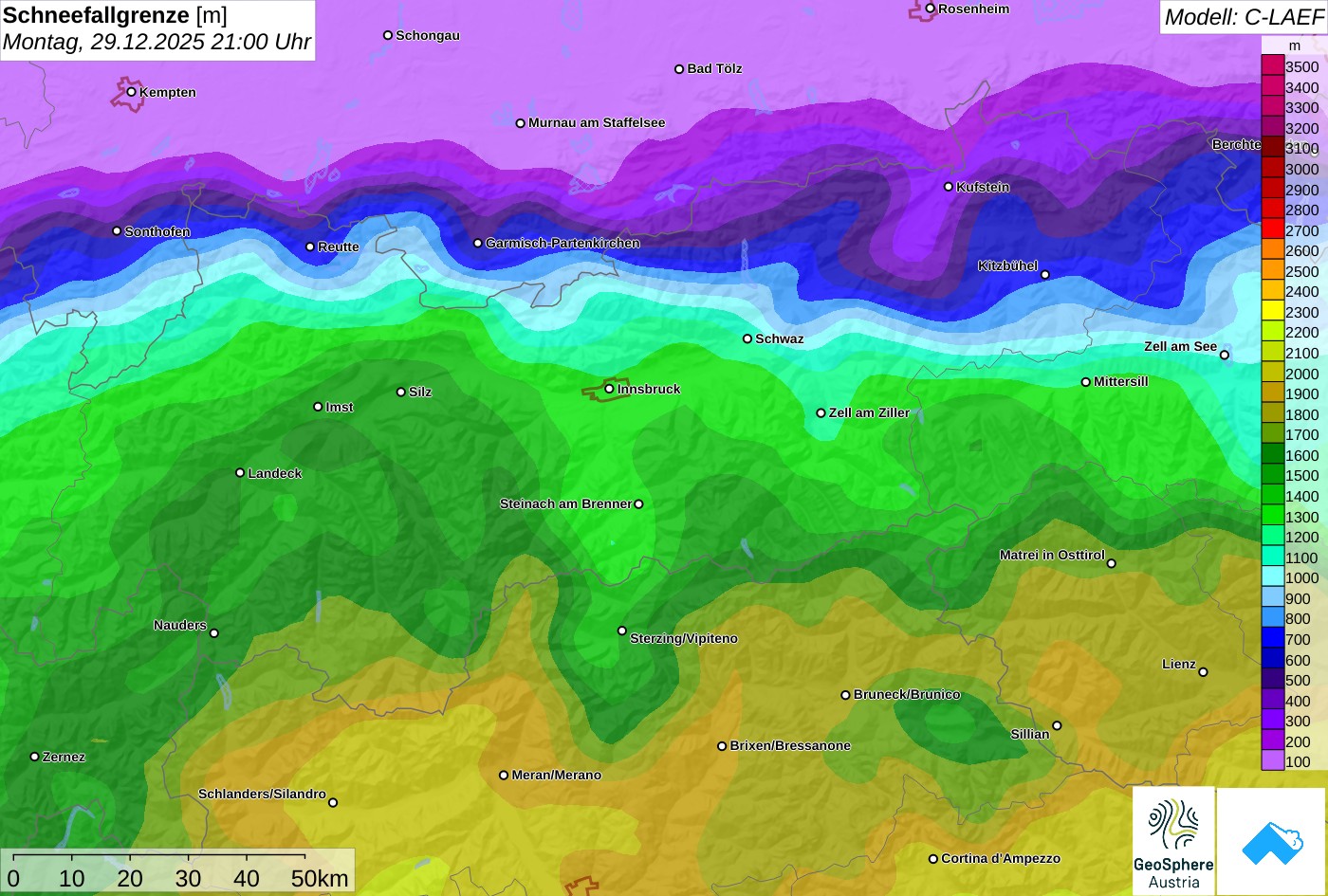
Task: Click the Schneefallgrenze [m] title
Action: pyautogui.click(x=115, y=15)
